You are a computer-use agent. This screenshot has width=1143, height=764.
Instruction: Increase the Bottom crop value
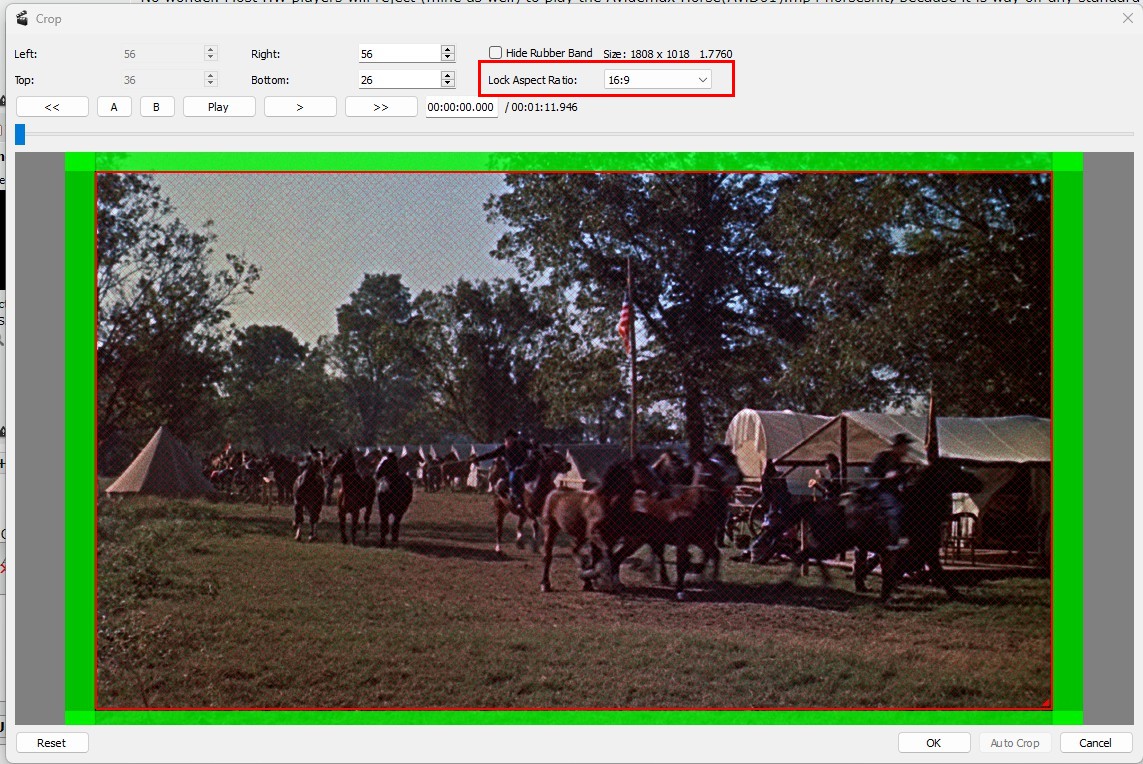point(448,75)
